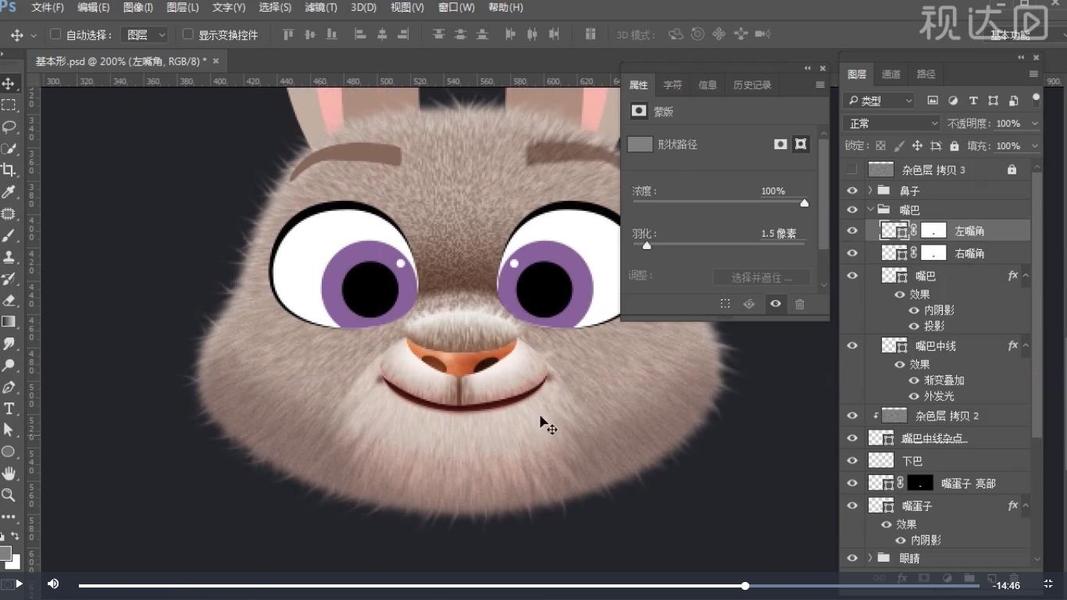The image size is (1067, 600).
Task: Filter layers by adjustment layer icon
Action: tap(953, 101)
